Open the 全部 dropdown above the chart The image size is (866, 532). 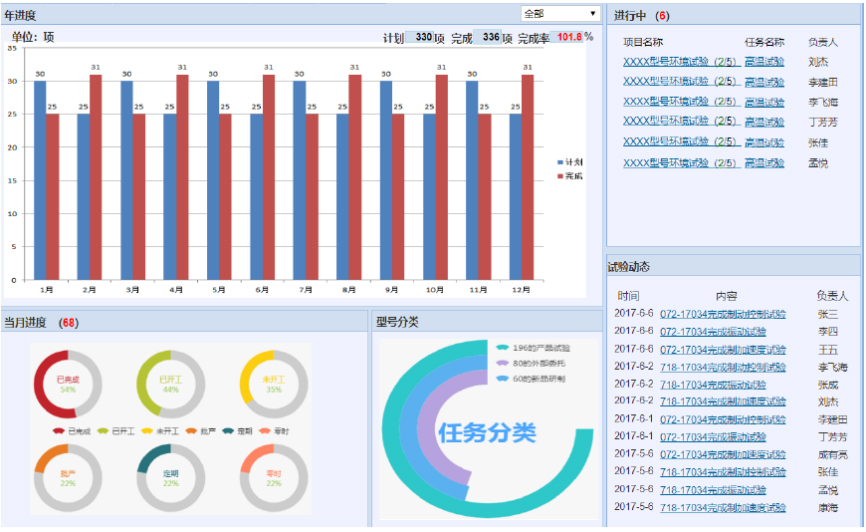(560, 14)
